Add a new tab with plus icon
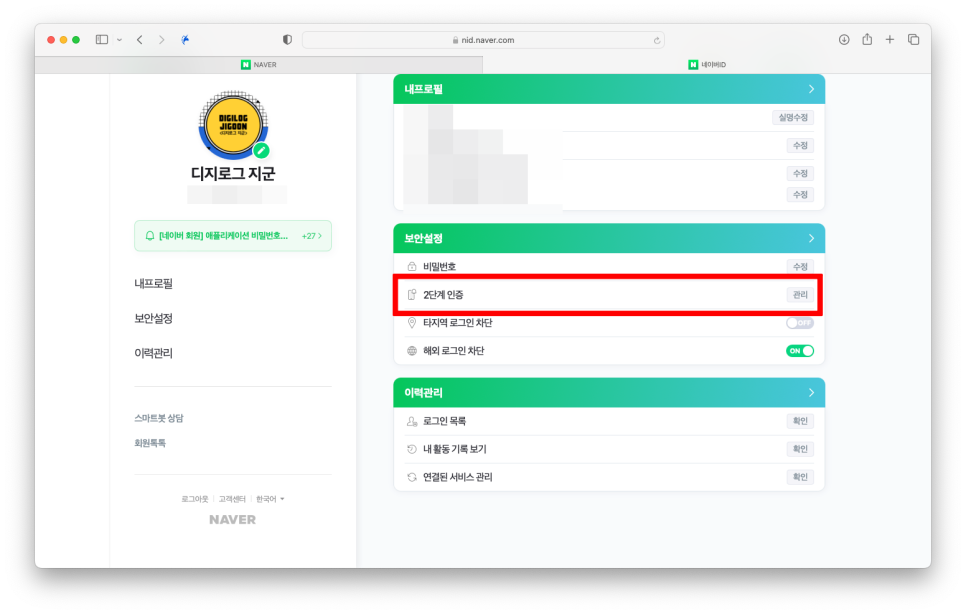This screenshot has width=966, height=614. [x=890, y=39]
